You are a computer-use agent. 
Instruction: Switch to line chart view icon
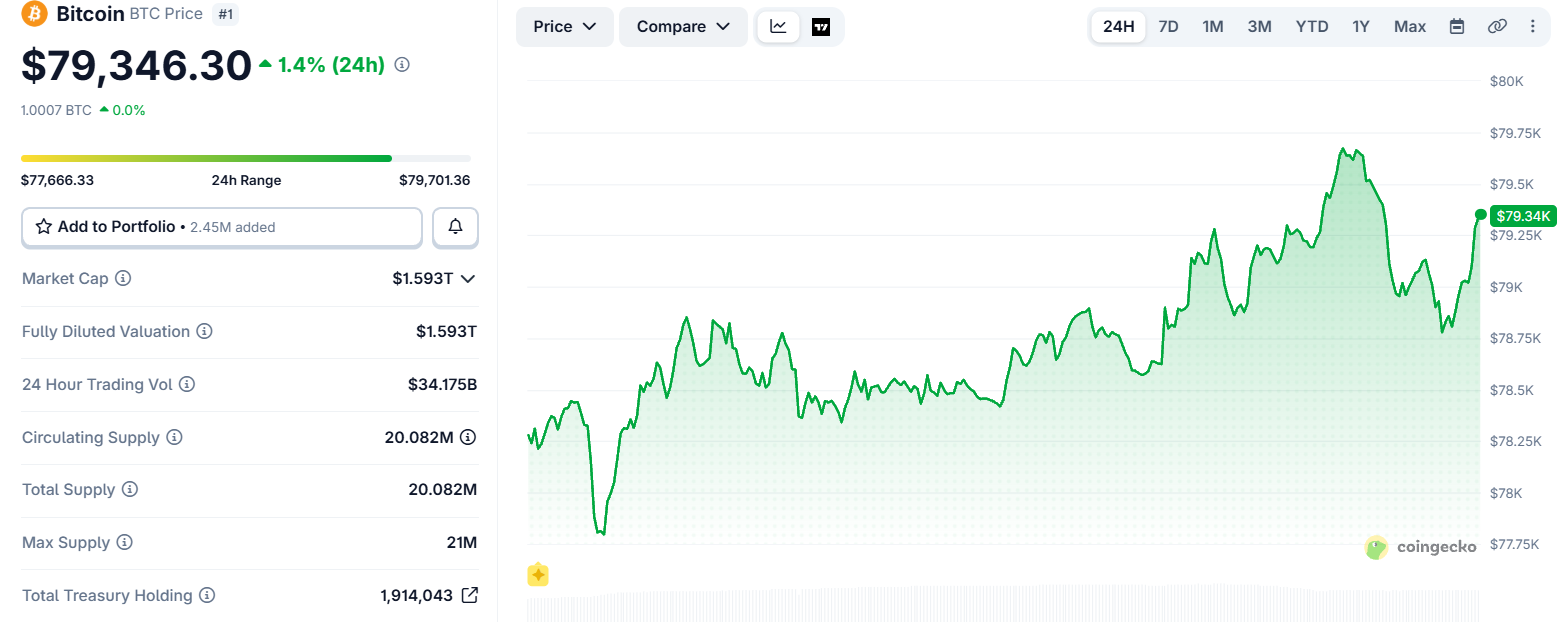pyautogui.click(x=778, y=27)
